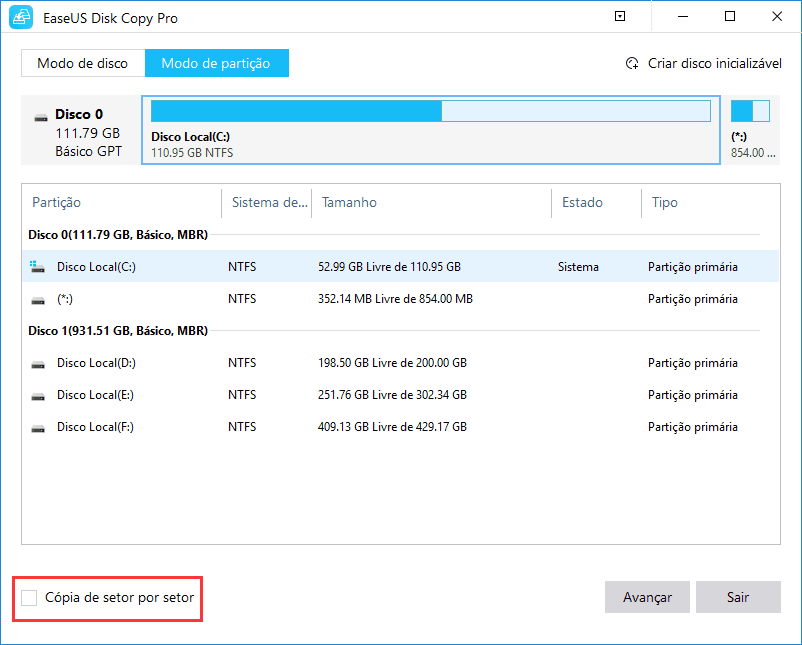Click the Sair button

[x=738, y=597]
